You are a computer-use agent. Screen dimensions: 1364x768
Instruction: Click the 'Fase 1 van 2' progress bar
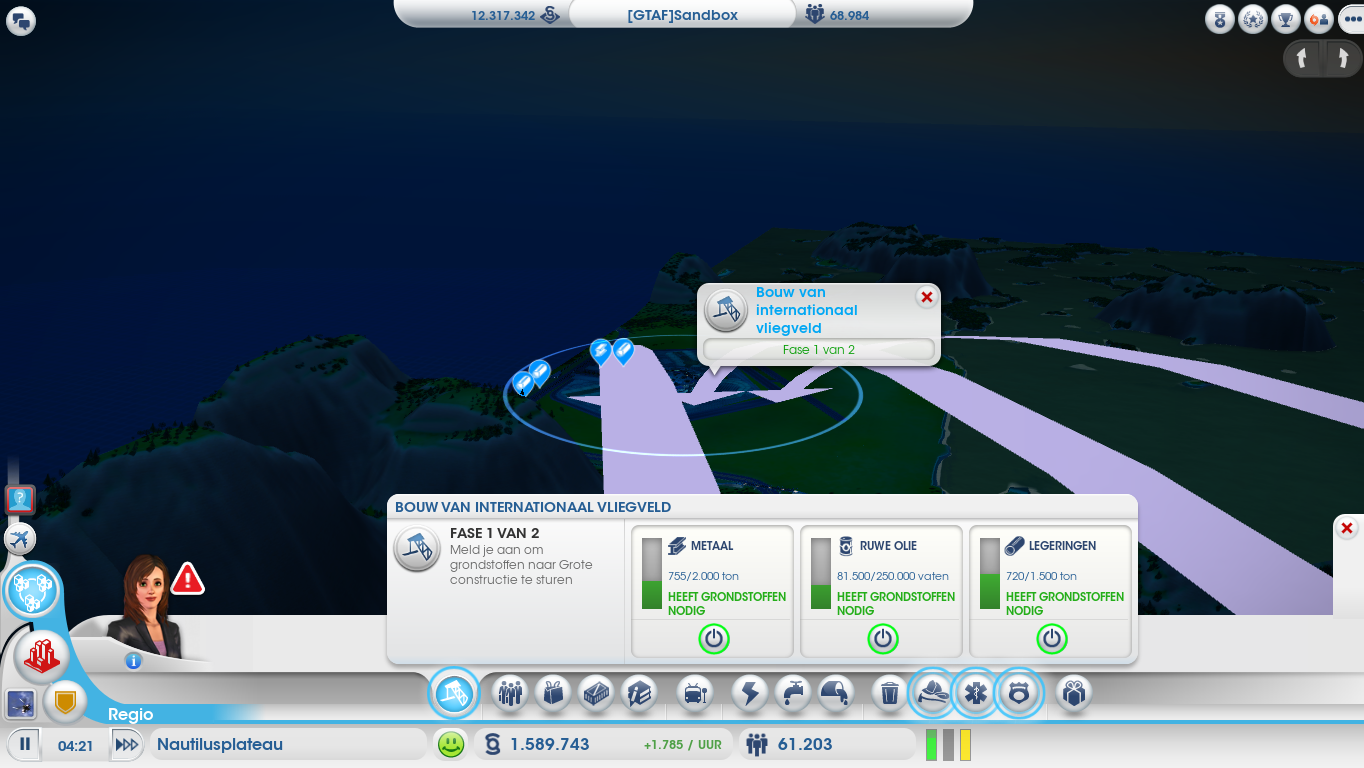tap(818, 350)
